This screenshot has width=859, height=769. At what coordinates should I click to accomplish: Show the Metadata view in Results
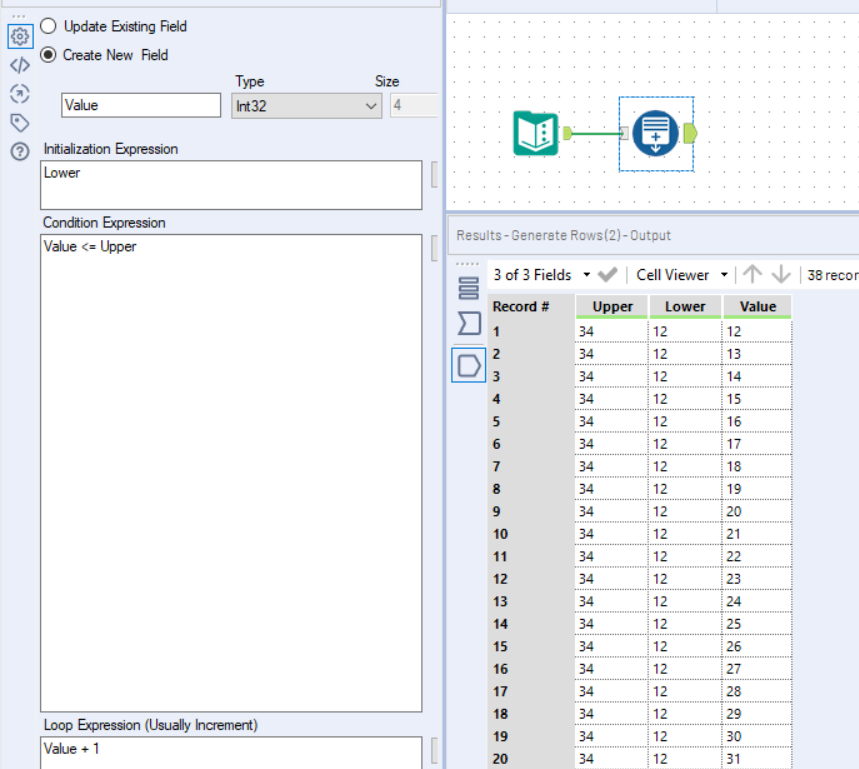[468, 289]
